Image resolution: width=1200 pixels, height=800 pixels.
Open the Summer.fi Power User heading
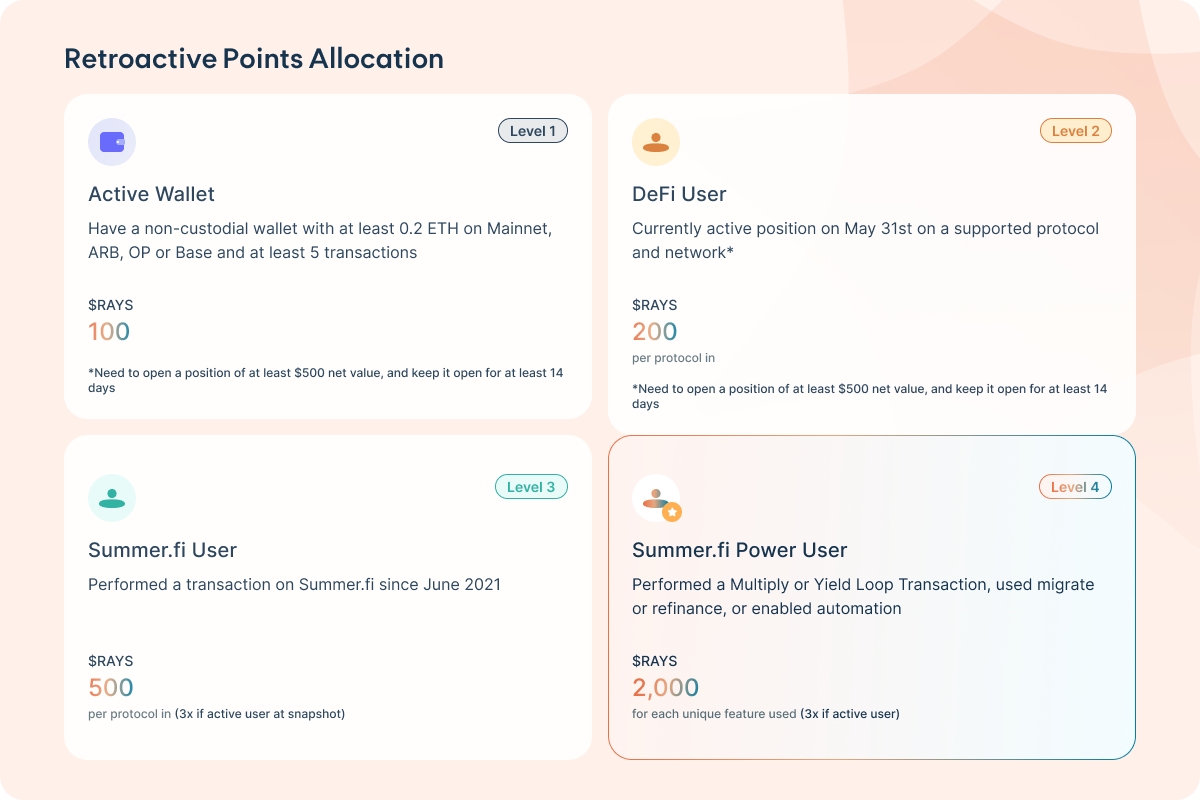[x=739, y=550]
